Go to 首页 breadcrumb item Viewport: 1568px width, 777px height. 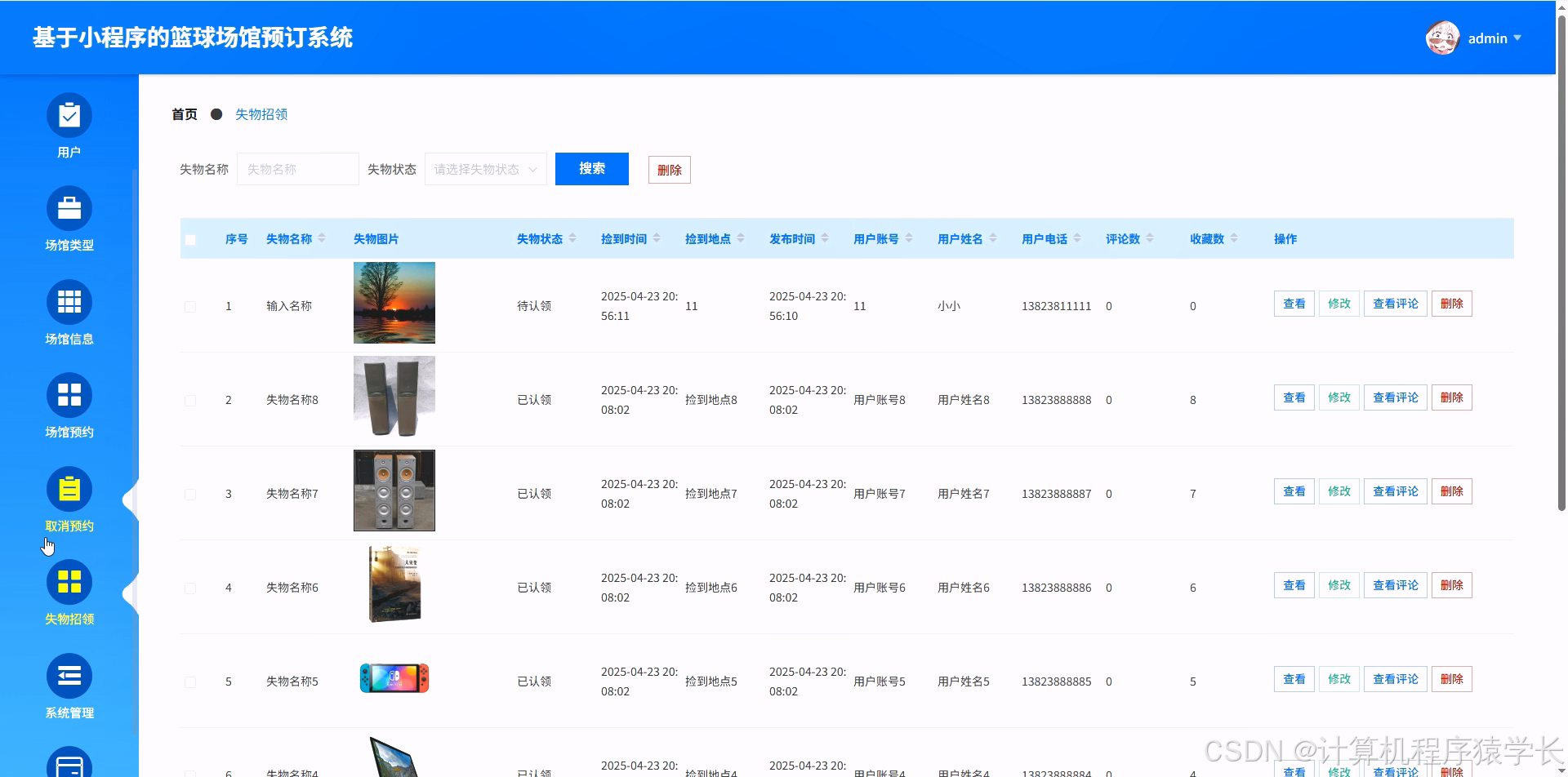coord(183,114)
